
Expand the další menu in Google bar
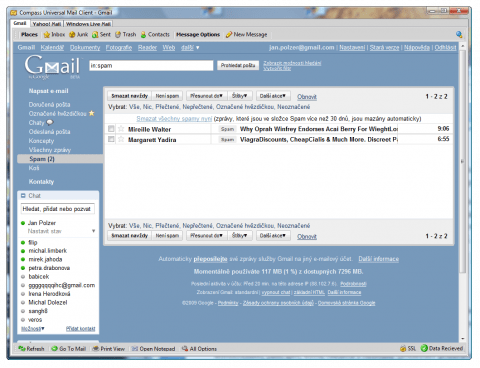tap(190, 48)
